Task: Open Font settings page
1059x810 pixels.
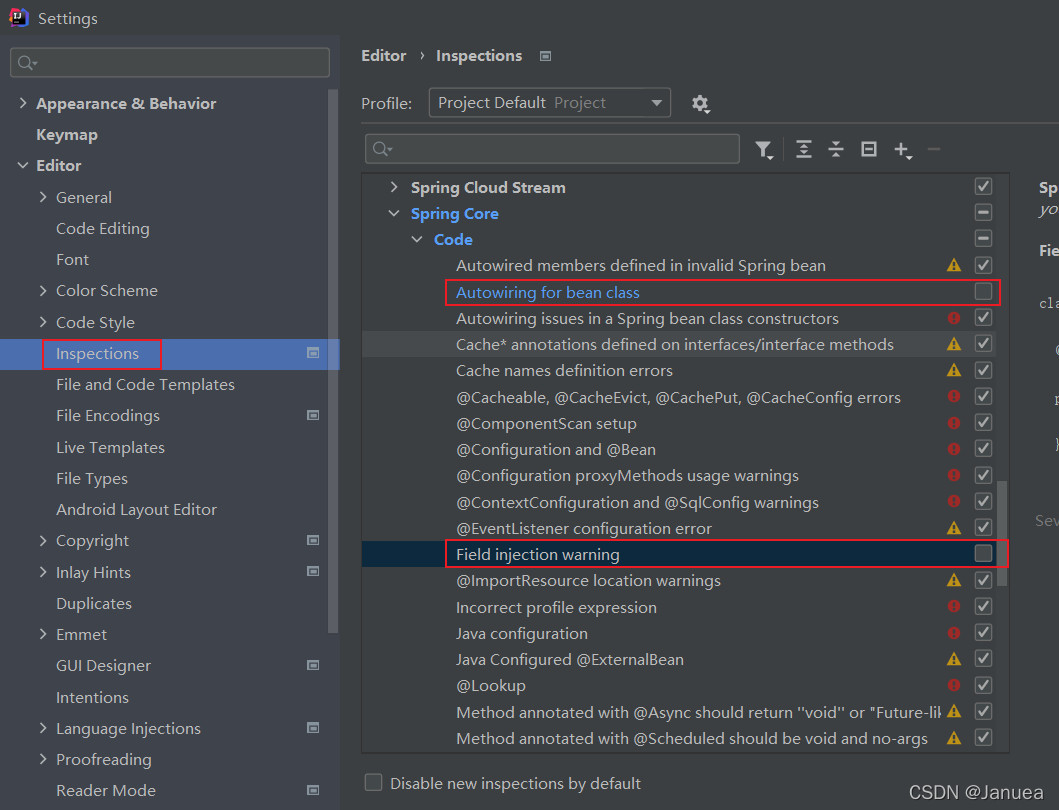Action: [x=72, y=259]
